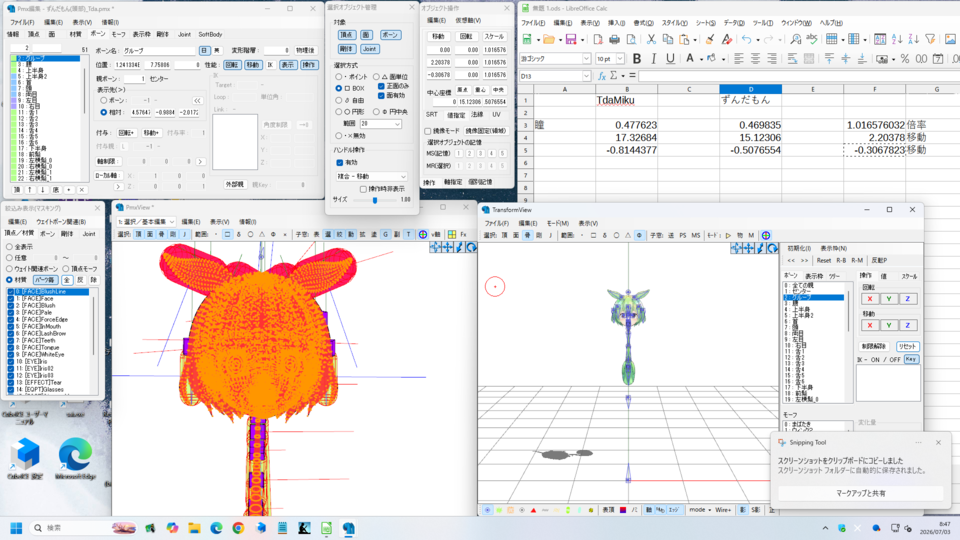Expand the Name Box dropdown showing D13
The width and height of the screenshot is (960, 540).
pyautogui.click(x=586, y=76)
